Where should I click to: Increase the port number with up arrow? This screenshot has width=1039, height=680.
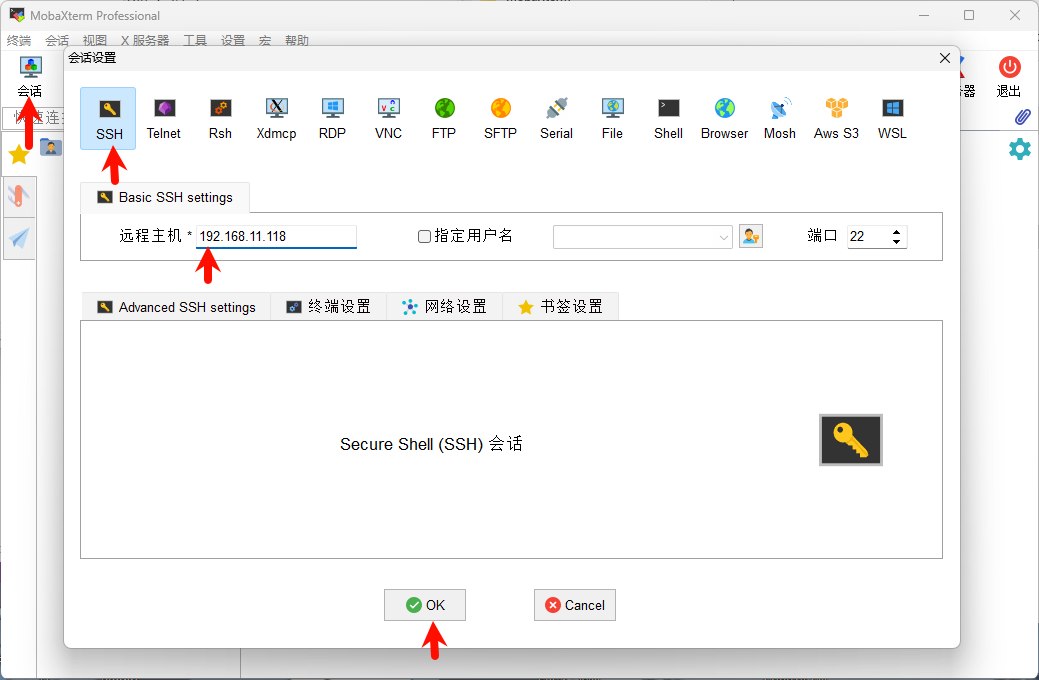click(897, 231)
